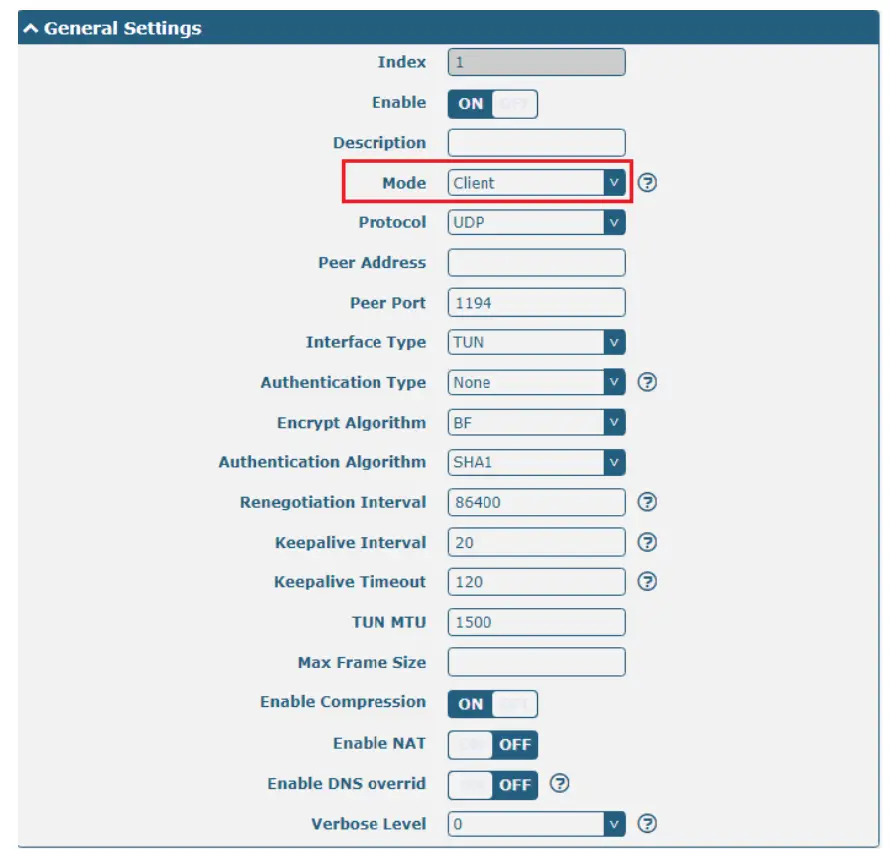Focus the Description text field

point(536,143)
